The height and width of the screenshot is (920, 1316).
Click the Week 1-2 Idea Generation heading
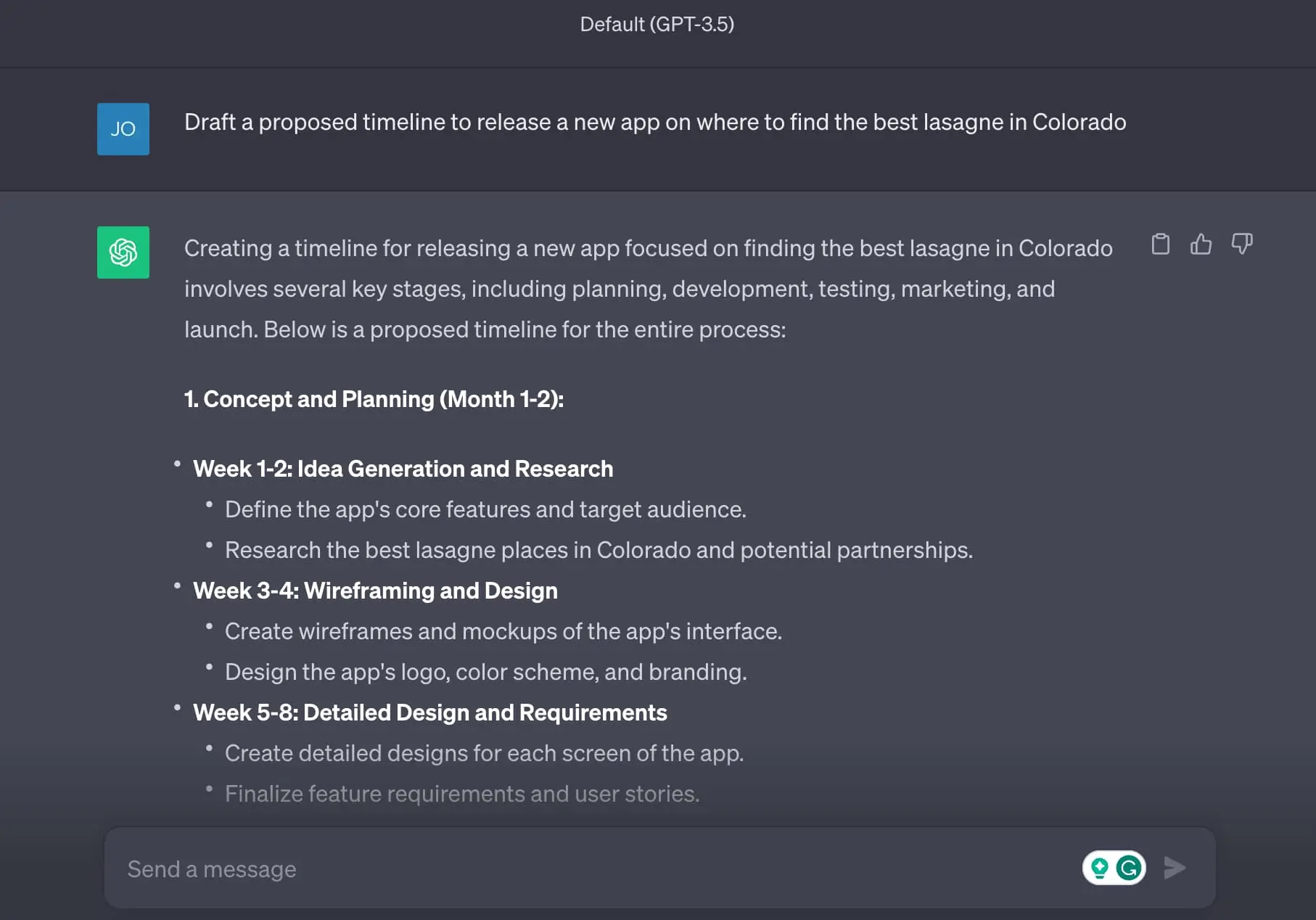[x=403, y=469]
